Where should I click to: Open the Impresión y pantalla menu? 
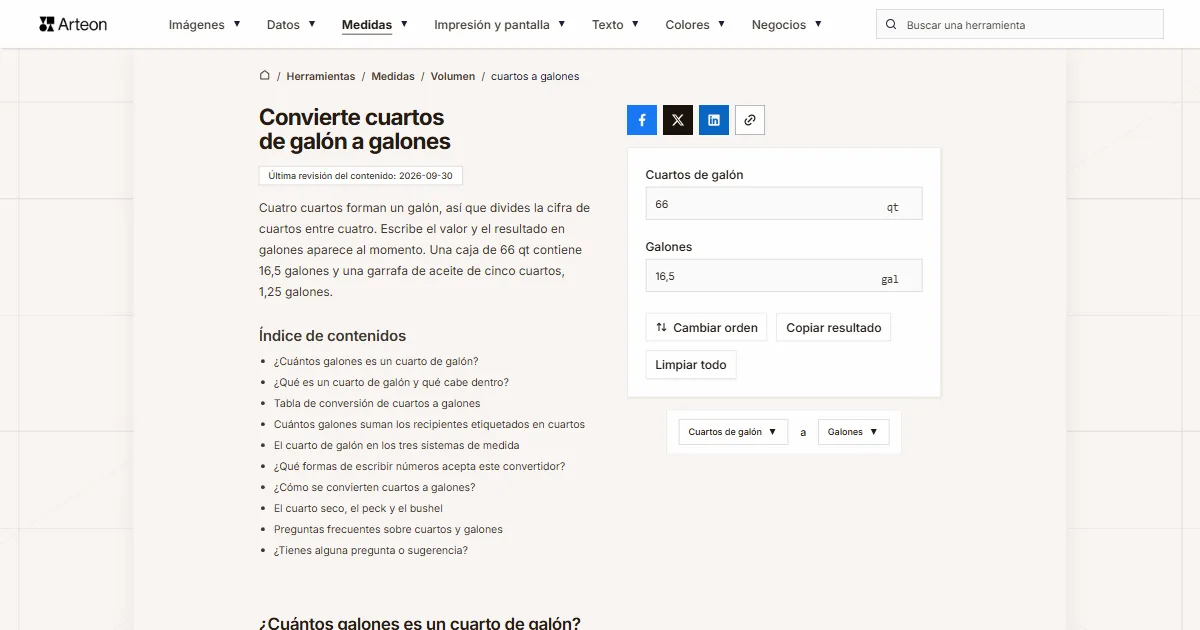pyautogui.click(x=500, y=25)
